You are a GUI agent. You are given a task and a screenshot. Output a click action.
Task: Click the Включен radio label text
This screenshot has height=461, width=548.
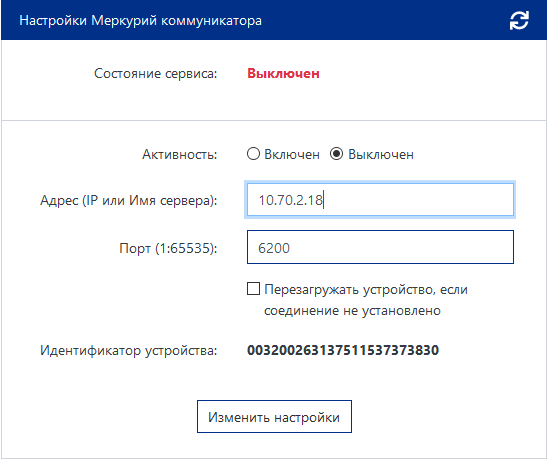point(292,154)
